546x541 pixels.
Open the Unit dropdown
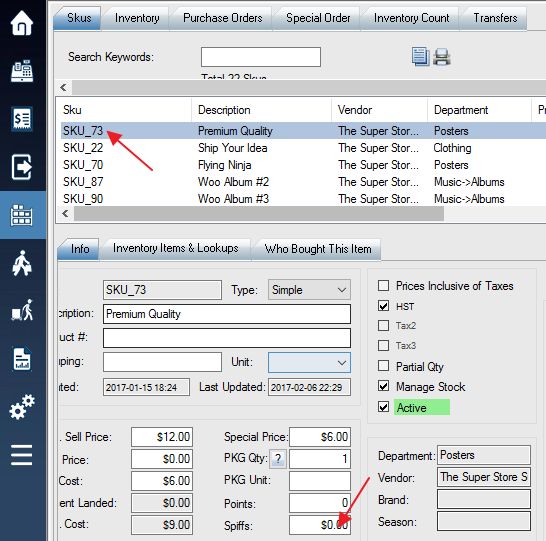point(309,362)
